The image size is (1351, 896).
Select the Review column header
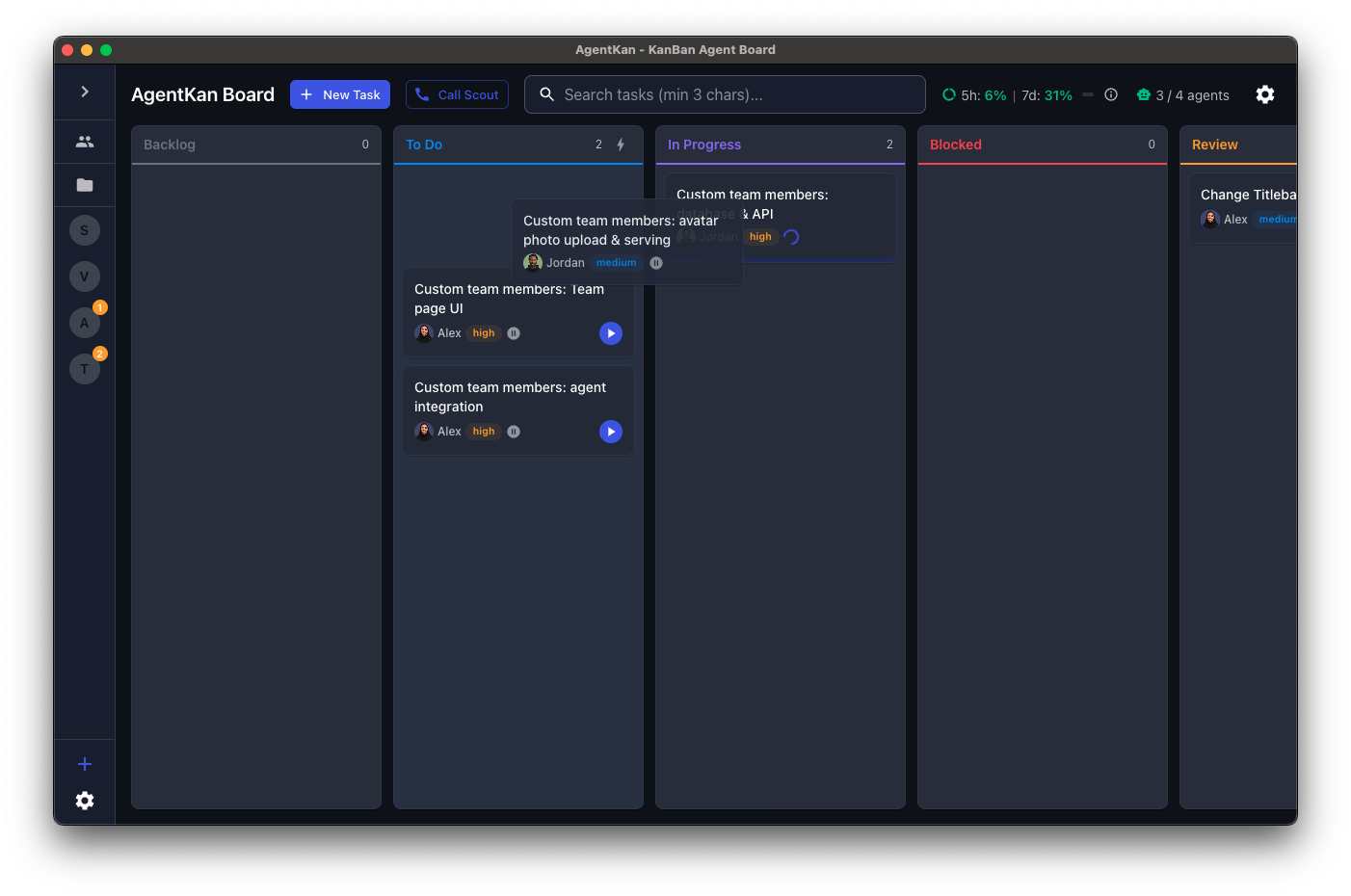pyautogui.click(x=1214, y=144)
